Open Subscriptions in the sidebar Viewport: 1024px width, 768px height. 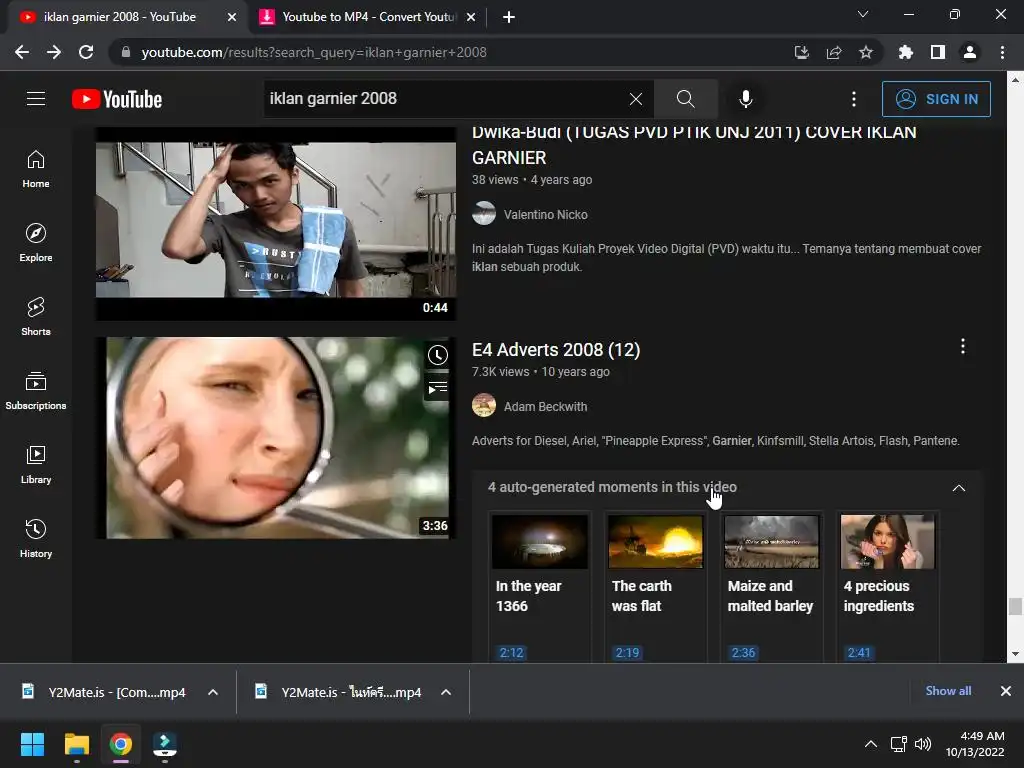tap(36, 391)
